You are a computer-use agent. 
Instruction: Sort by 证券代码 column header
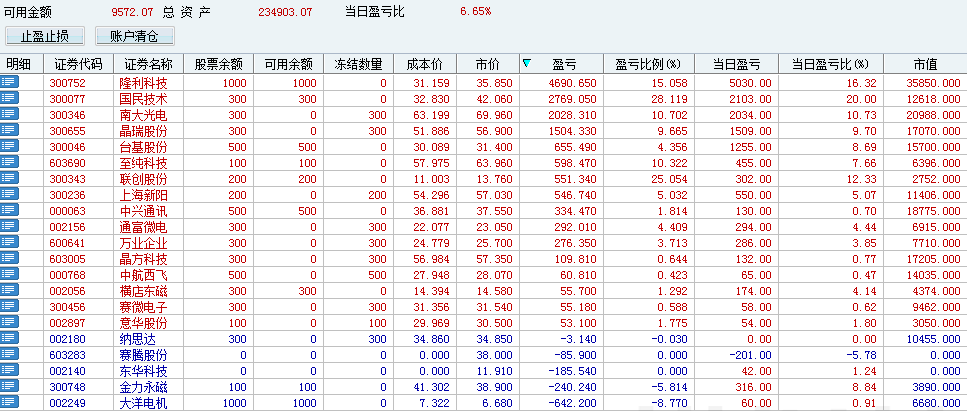tap(78, 64)
